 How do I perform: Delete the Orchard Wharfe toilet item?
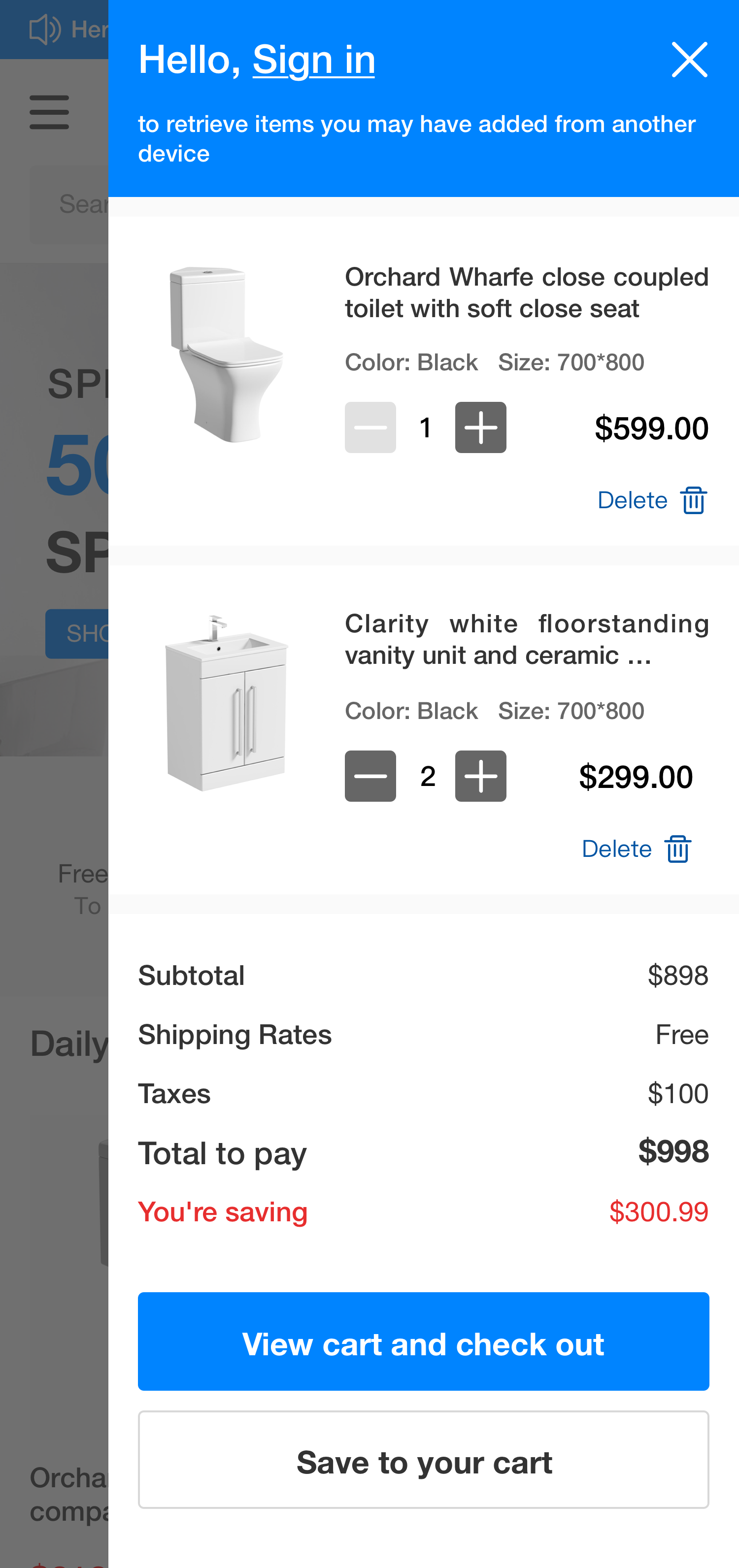[x=633, y=500]
